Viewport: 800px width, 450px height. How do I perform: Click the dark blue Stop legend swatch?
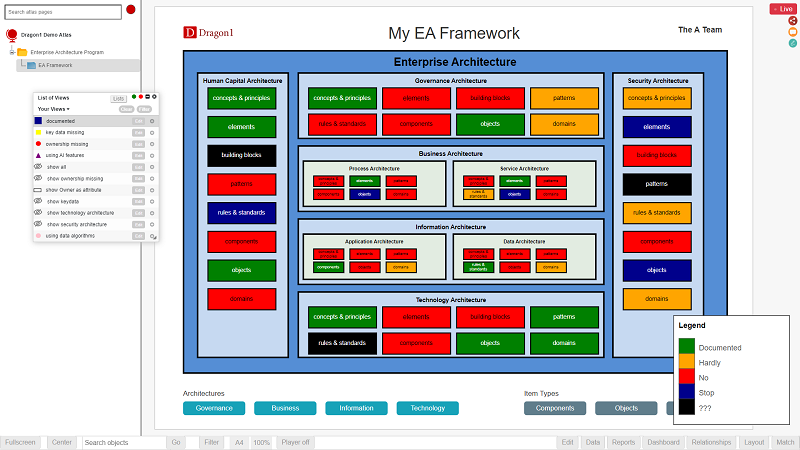686,392
